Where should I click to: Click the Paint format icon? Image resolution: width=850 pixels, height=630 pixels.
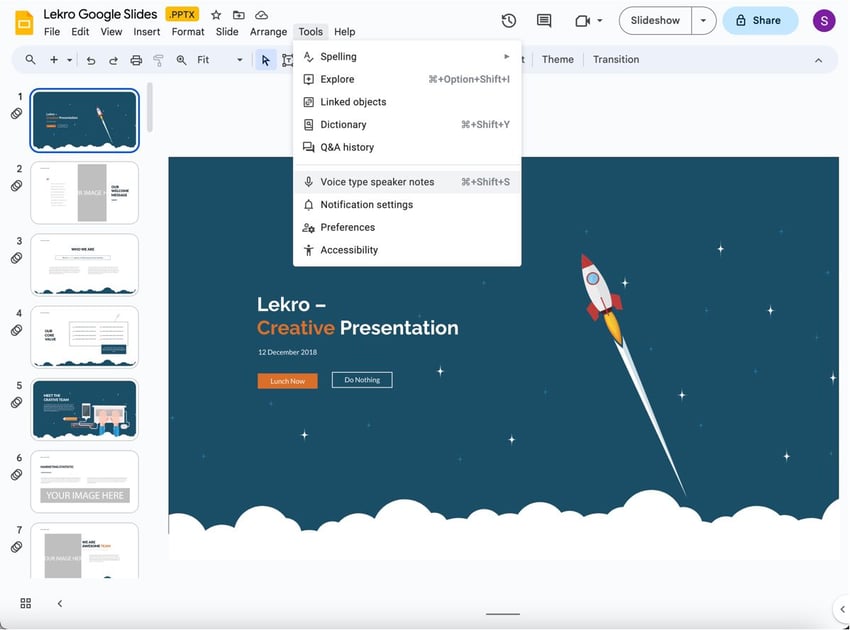[x=157, y=59]
